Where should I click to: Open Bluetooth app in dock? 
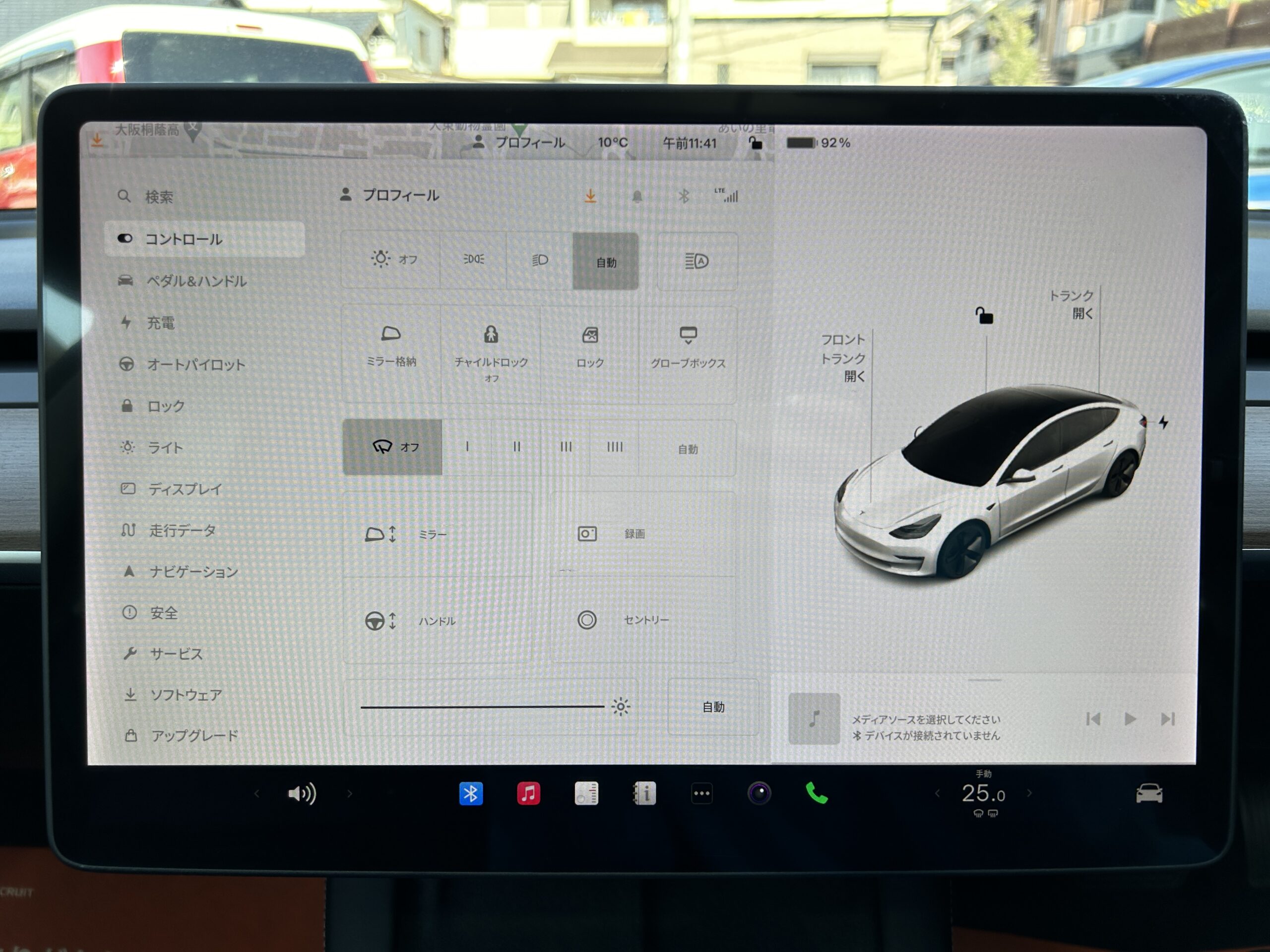(471, 794)
